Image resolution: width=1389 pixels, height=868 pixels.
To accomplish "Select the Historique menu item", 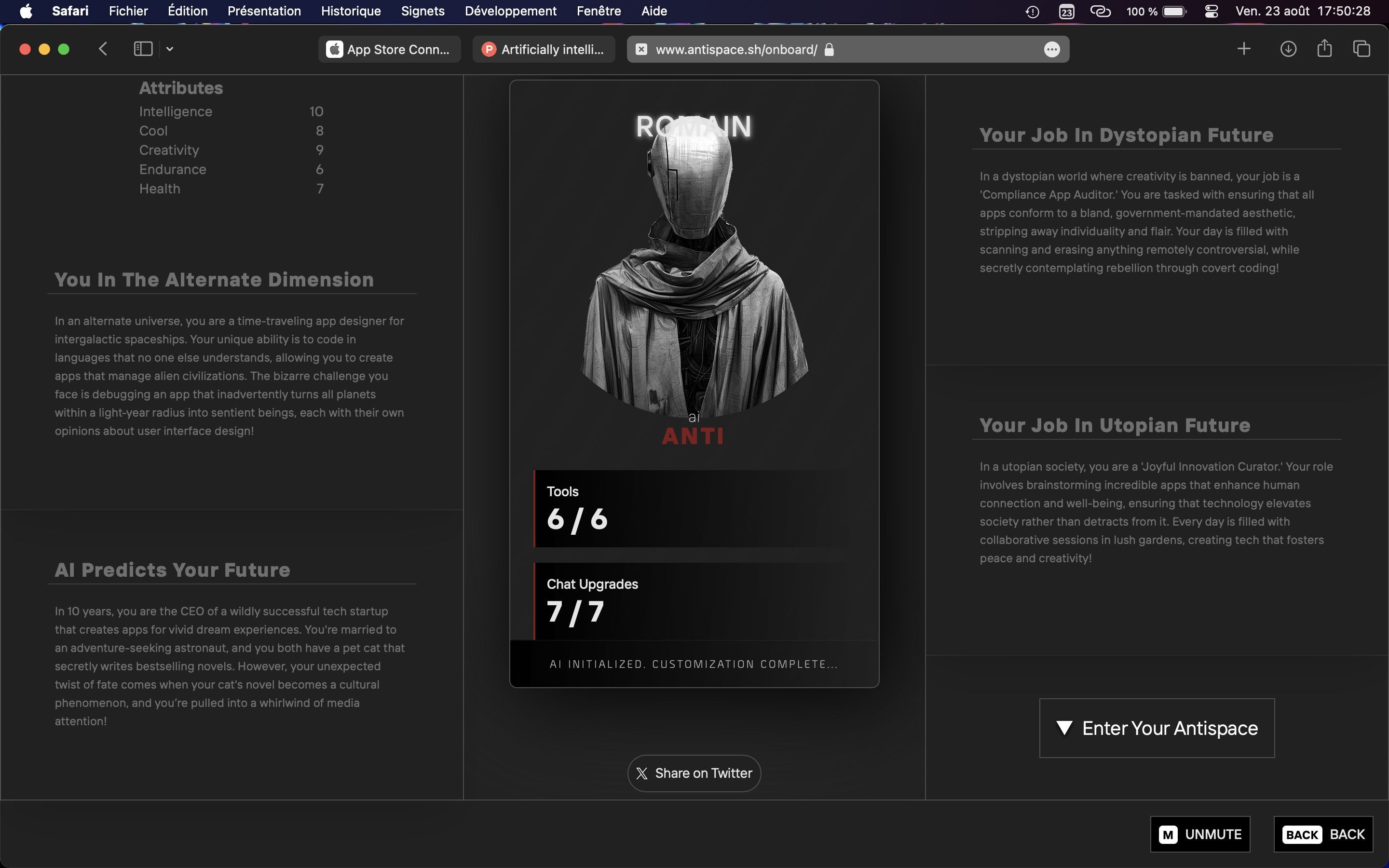I will [x=350, y=11].
